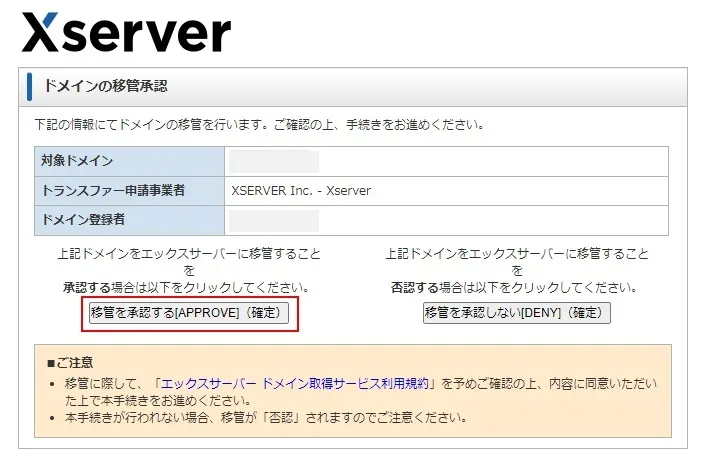This screenshot has width=708, height=459.
Task: Click the Xserver logo
Action: coord(126,32)
